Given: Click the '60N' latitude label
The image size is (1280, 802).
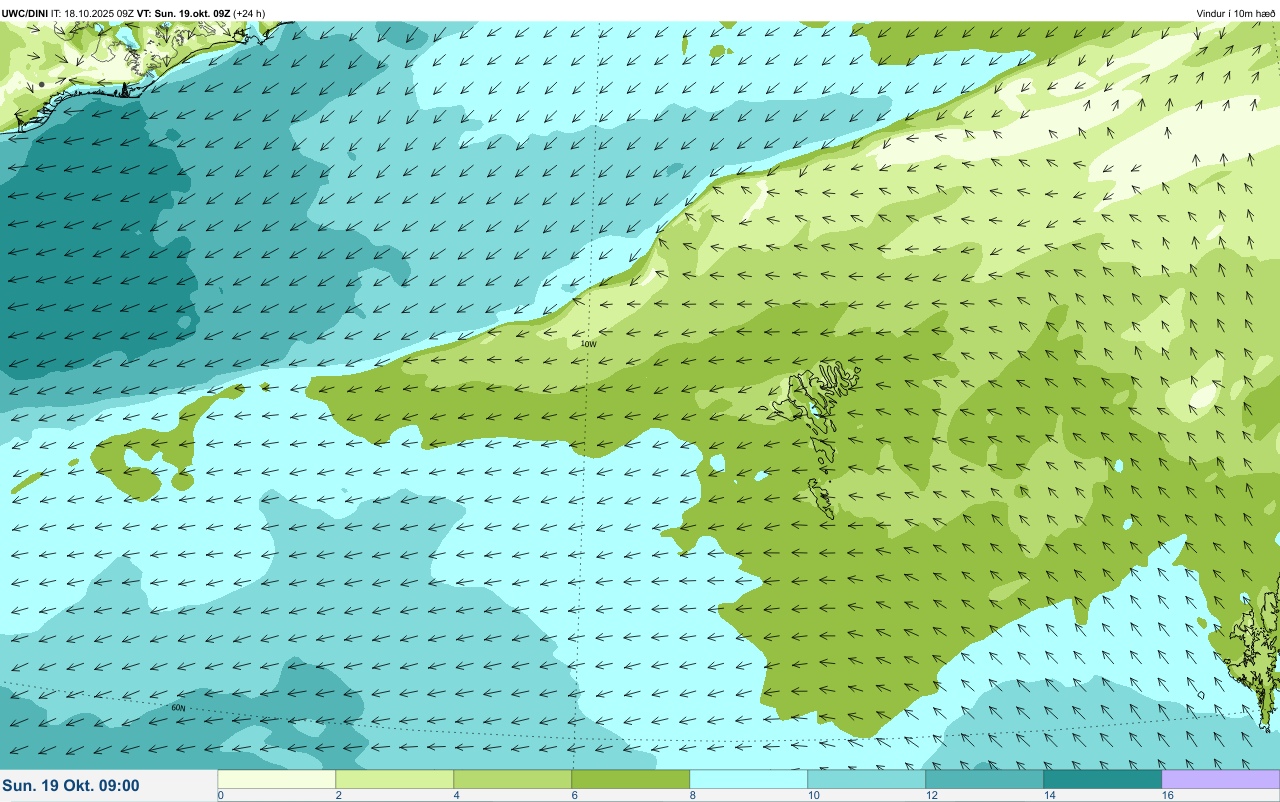Looking at the screenshot, I should [x=178, y=708].
